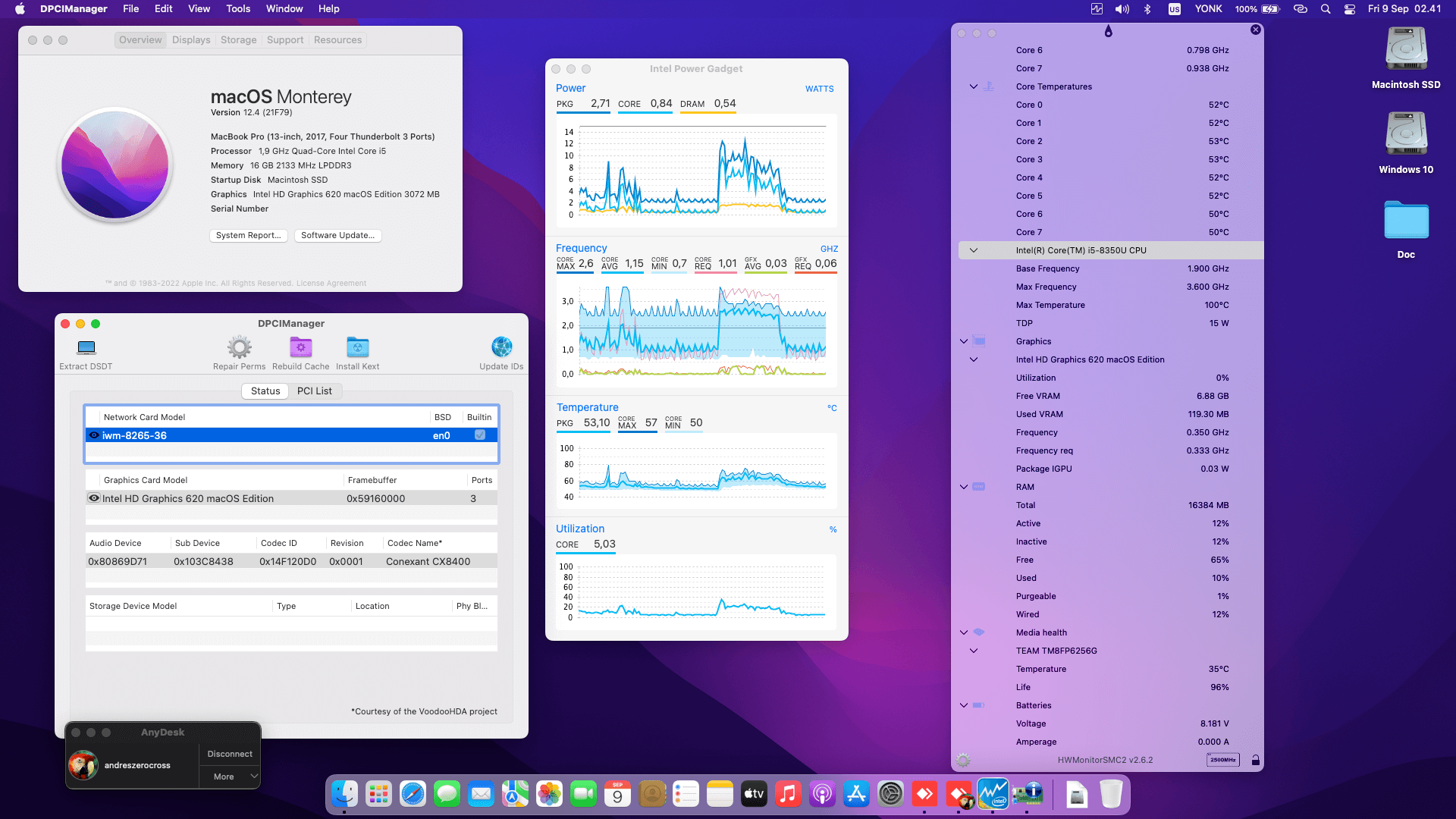The height and width of the screenshot is (819, 1456).
Task: Click the Apple menu logo
Action: (x=20, y=9)
